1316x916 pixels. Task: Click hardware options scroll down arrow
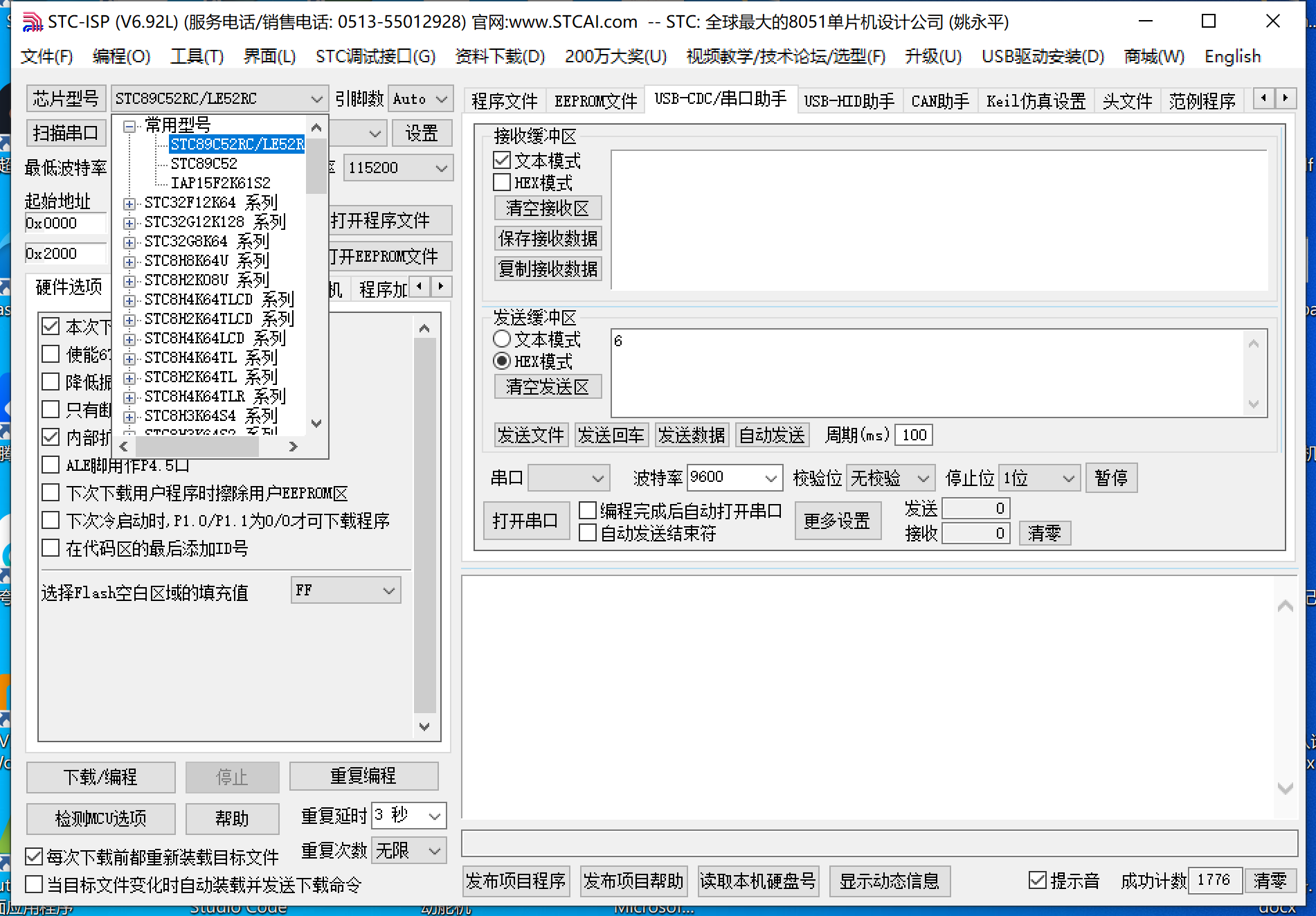tap(425, 726)
